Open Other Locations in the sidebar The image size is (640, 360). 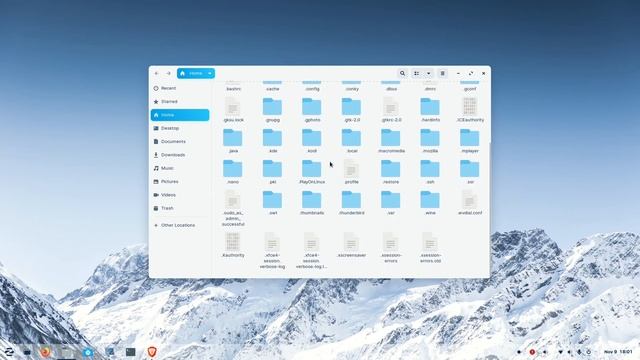[x=180, y=225]
